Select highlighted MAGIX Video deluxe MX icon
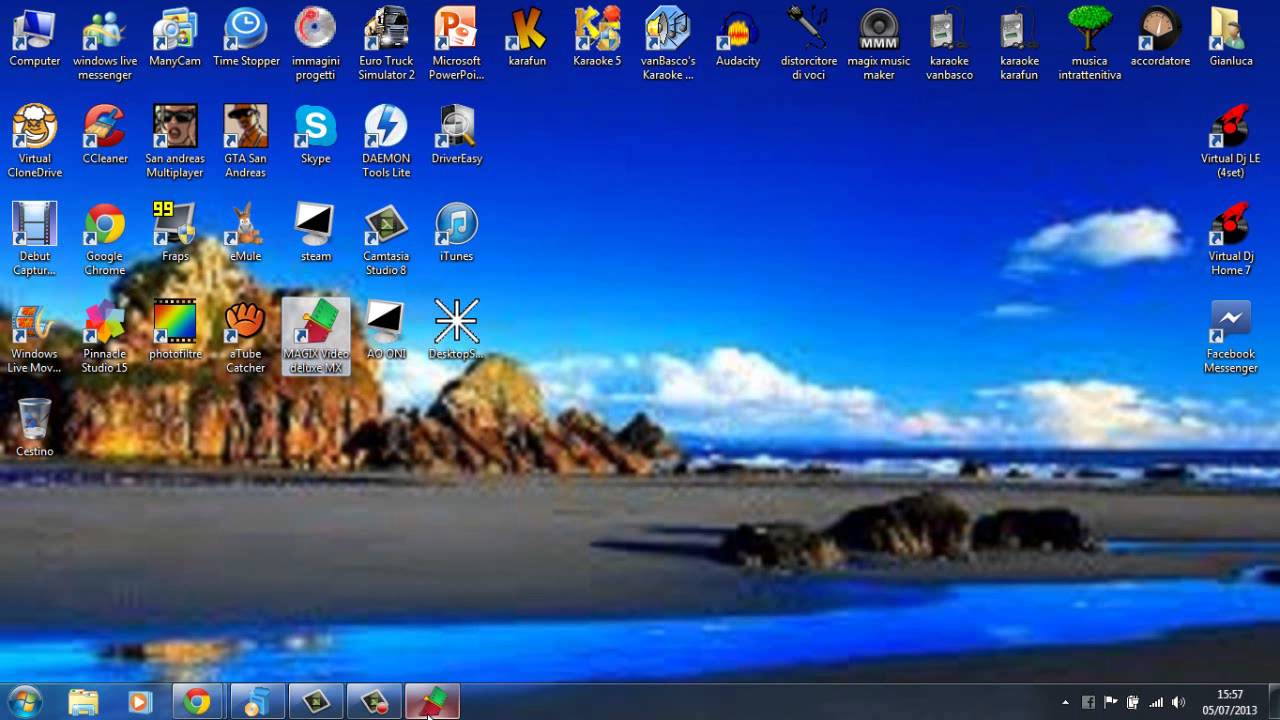1280x720 pixels. point(316,337)
